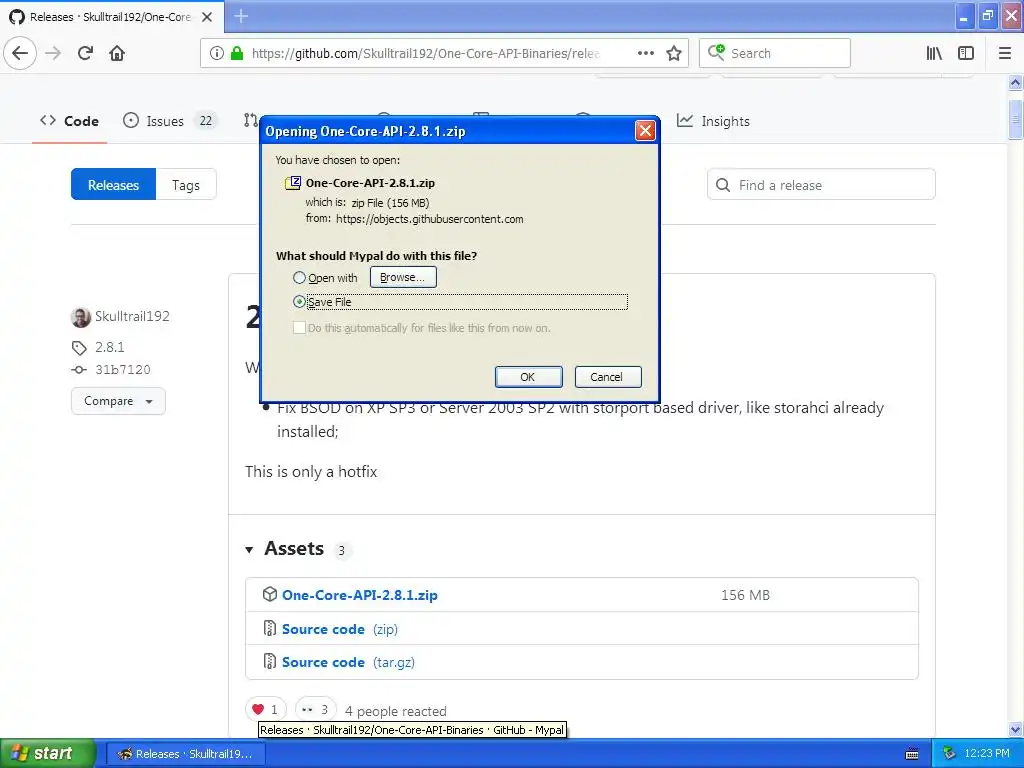The width and height of the screenshot is (1024, 768).
Task: Open Skulltrail192 author profile link
Action: (x=133, y=316)
